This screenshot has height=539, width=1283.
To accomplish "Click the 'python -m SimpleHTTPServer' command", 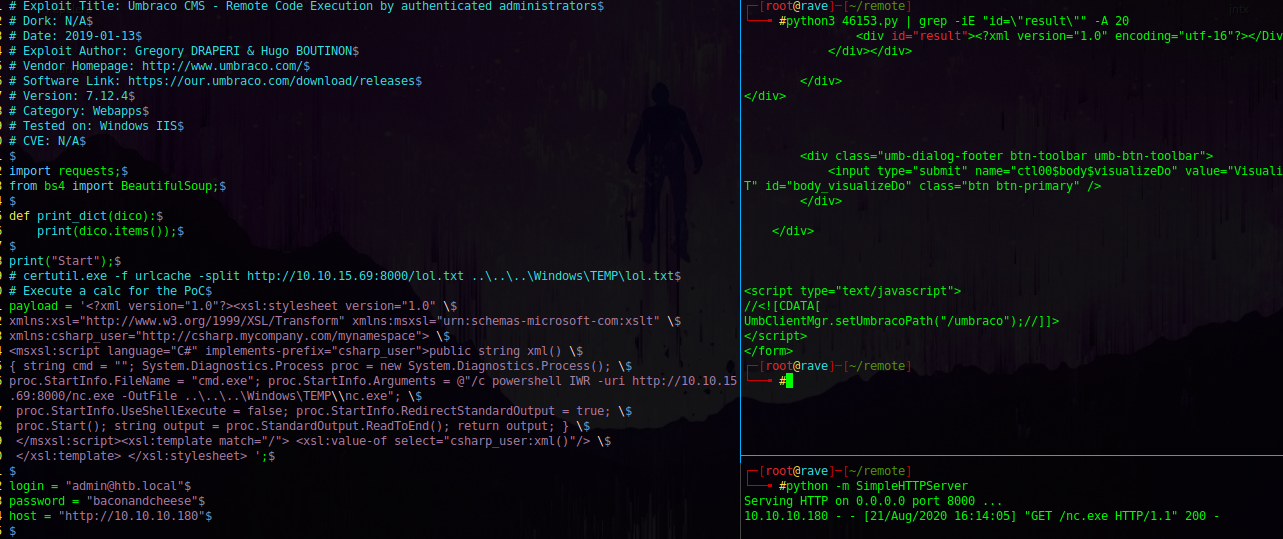I will [877, 486].
